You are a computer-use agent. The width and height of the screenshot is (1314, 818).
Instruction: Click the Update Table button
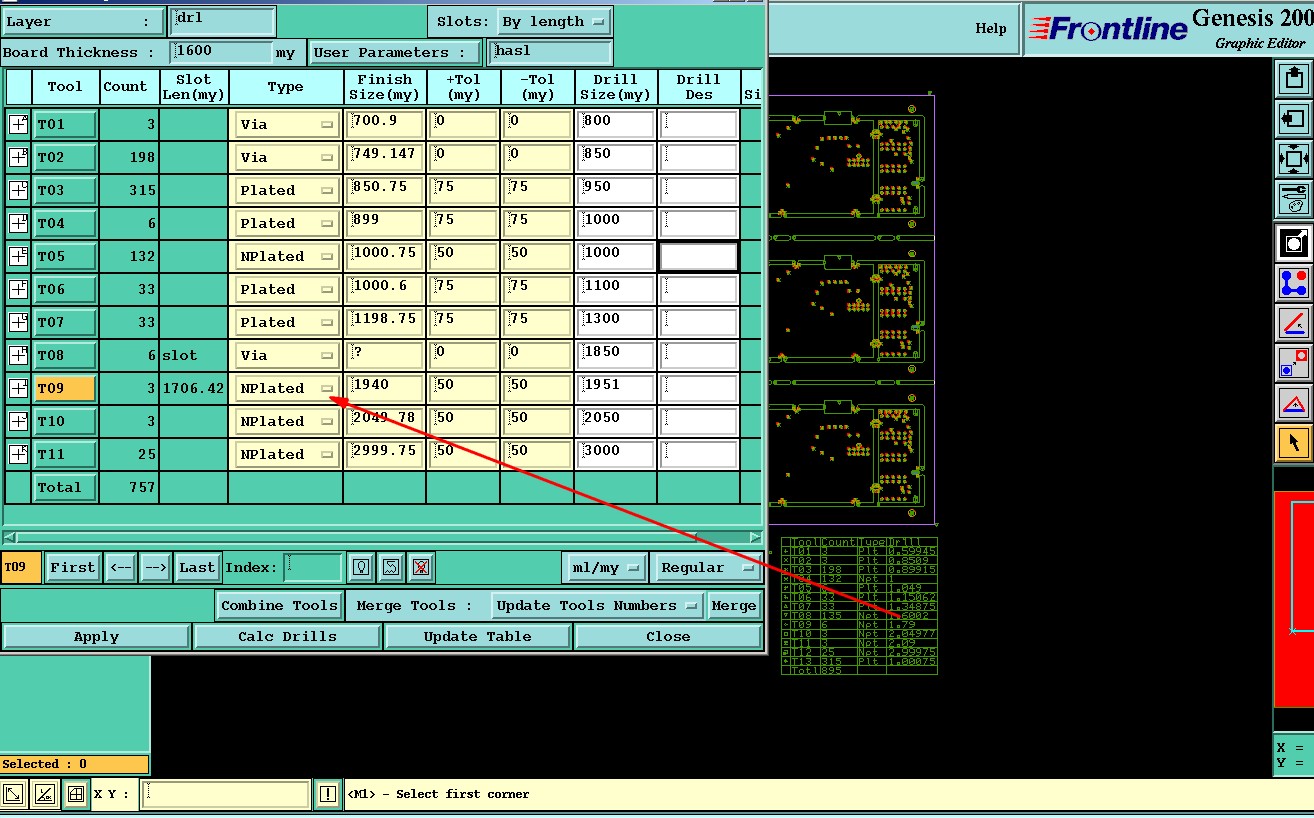[x=478, y=637]
